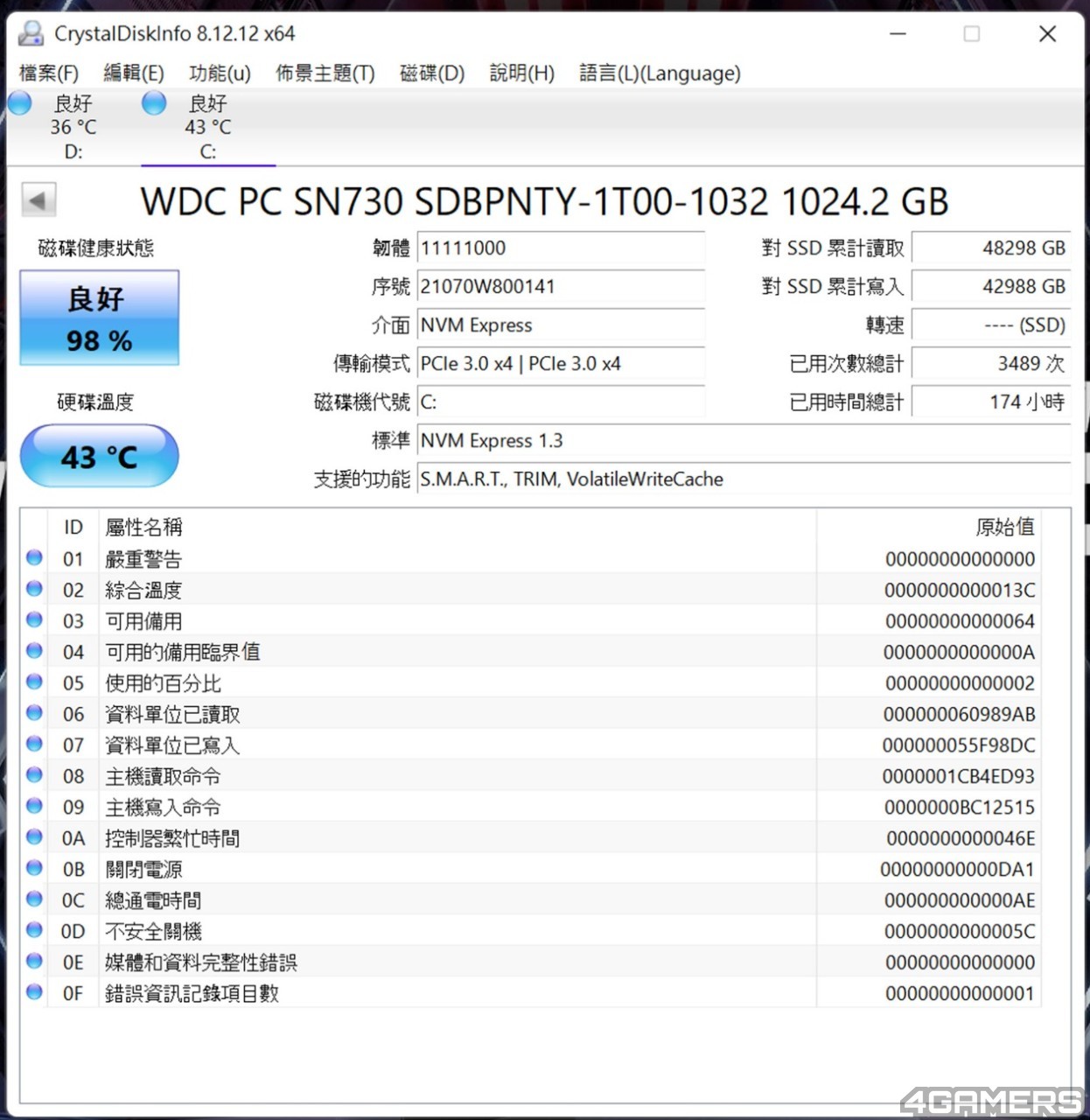
Task: Click status dot for attribute 07 資料單位已寫入
Action: 34,744
